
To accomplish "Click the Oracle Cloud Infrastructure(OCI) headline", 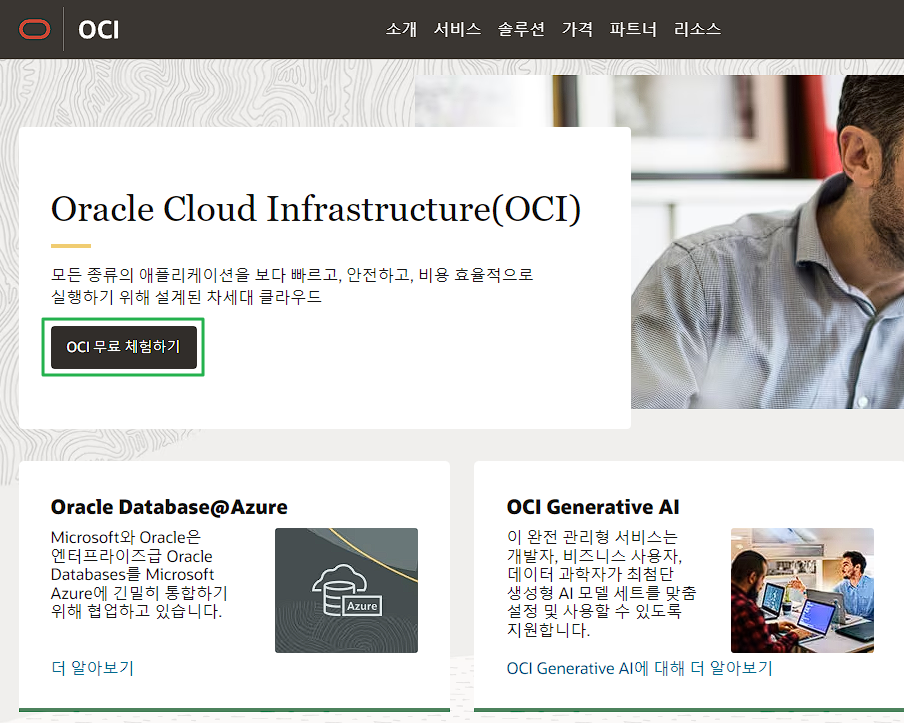I will [x=316, y=208].
